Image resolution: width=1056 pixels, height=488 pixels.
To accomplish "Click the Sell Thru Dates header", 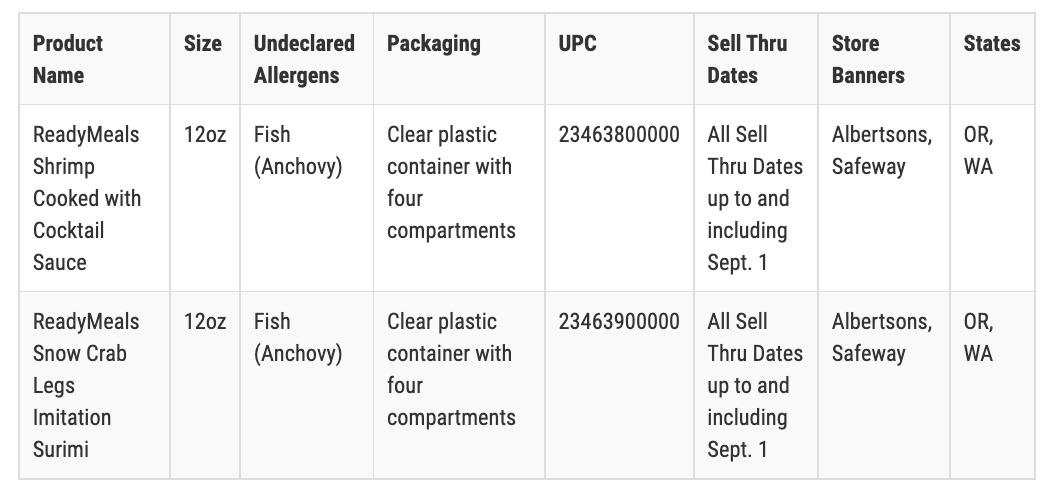I will pyautogui.click(x=747, y=59).
